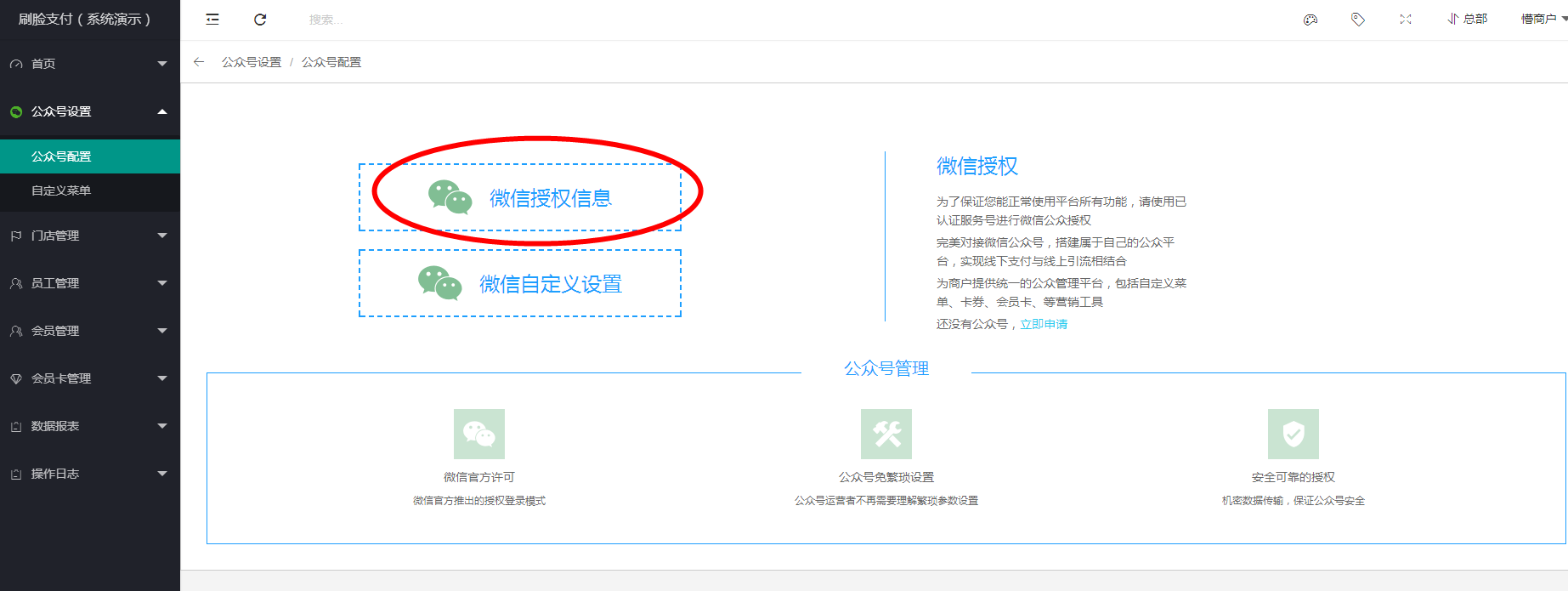Click the flag icon beside 门店管理
1568x591 pixels.
[16, 236]
